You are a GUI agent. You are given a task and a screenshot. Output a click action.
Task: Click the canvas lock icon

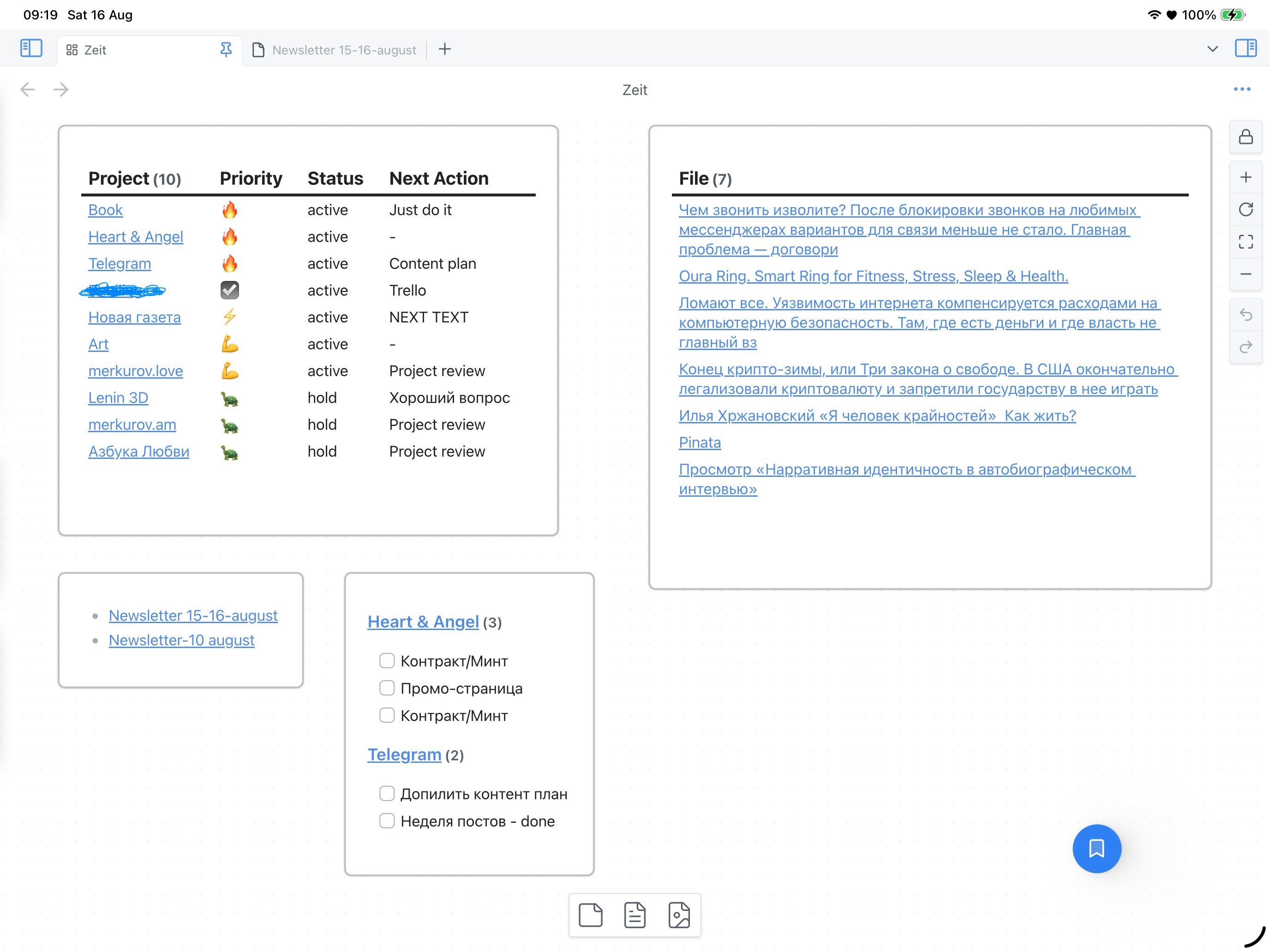click(1246, 137)
